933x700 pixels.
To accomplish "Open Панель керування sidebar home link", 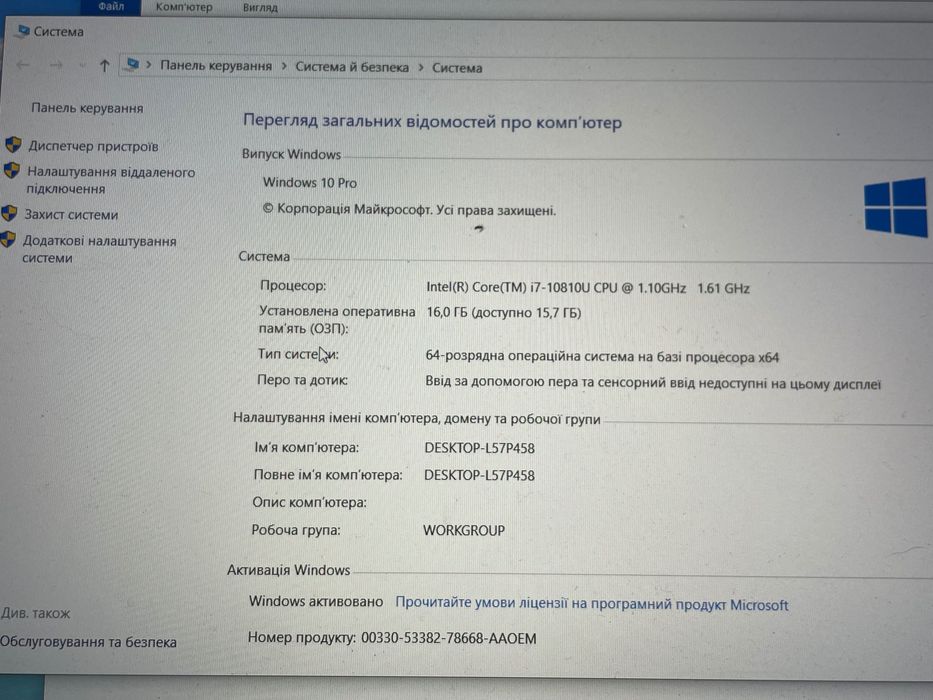I will point(87,108).
